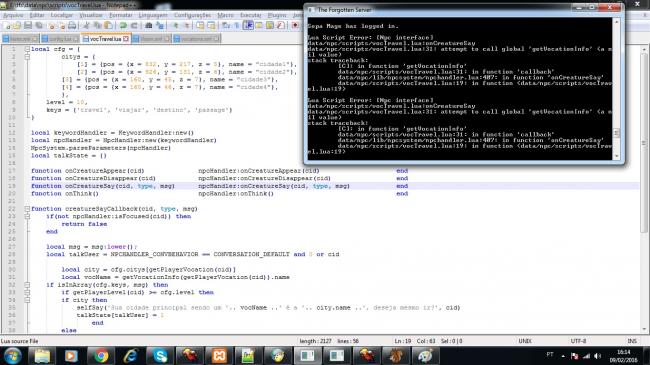This screenshot has width=650, height=365.
Task: Toggle the highlighted Indent Guide icon
Action: pos(248,26)
